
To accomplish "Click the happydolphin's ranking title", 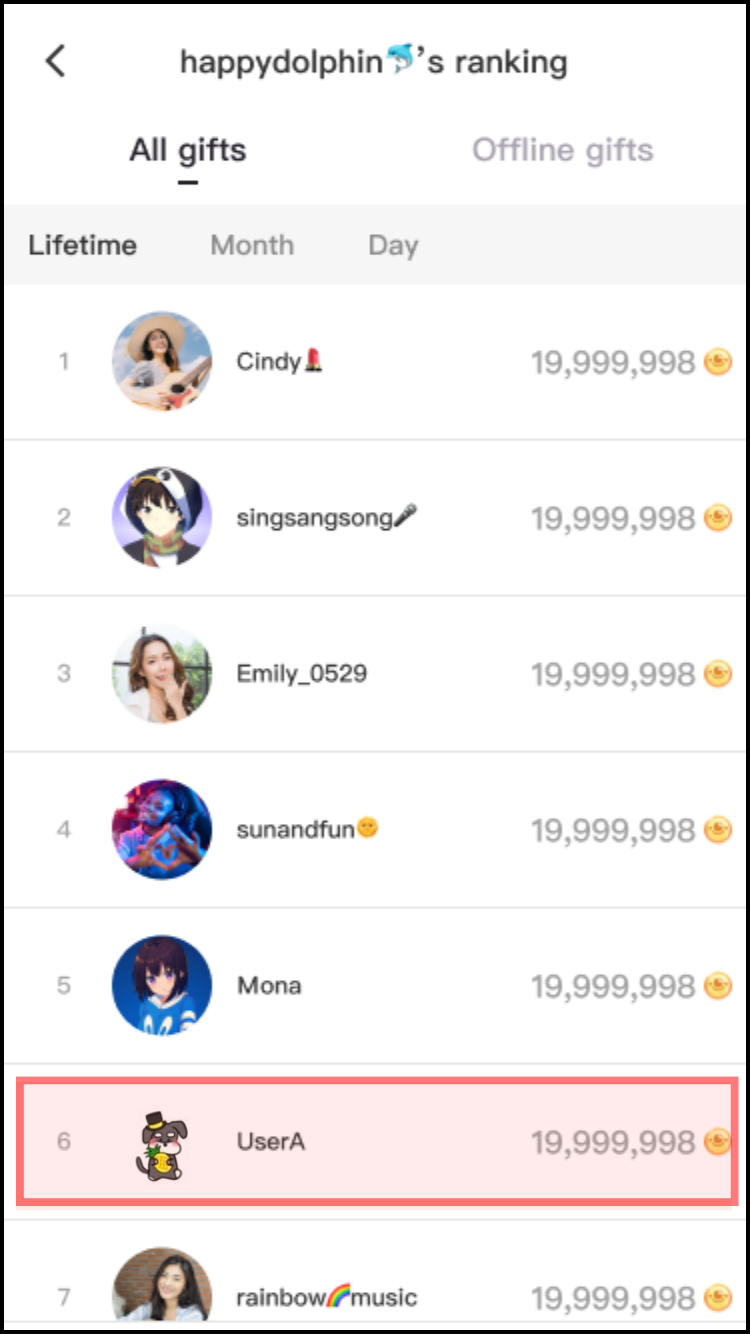I will (373, 62).
